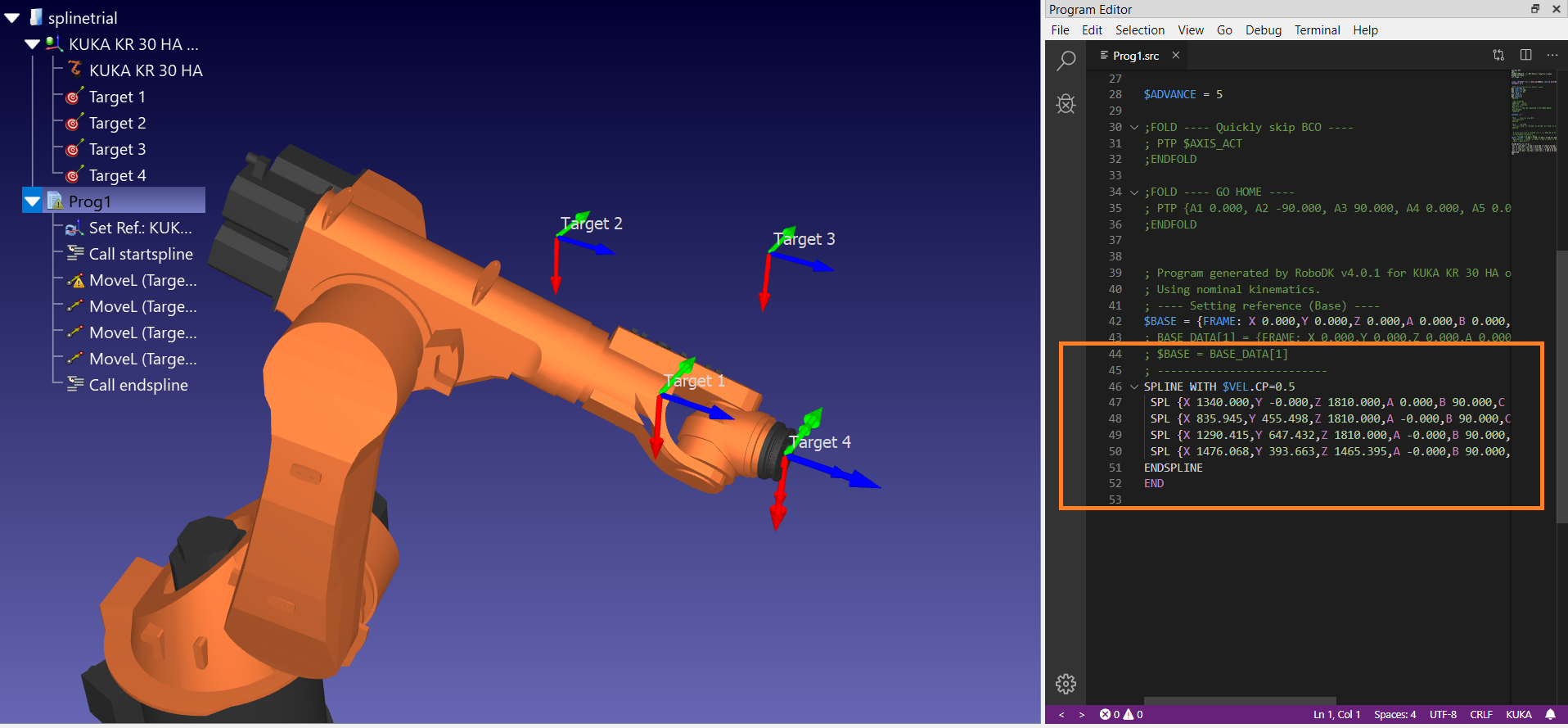Click the notifications bell in the status bar
The width and height of the screenshot is (1568, 728).
tap(1550, 714)
